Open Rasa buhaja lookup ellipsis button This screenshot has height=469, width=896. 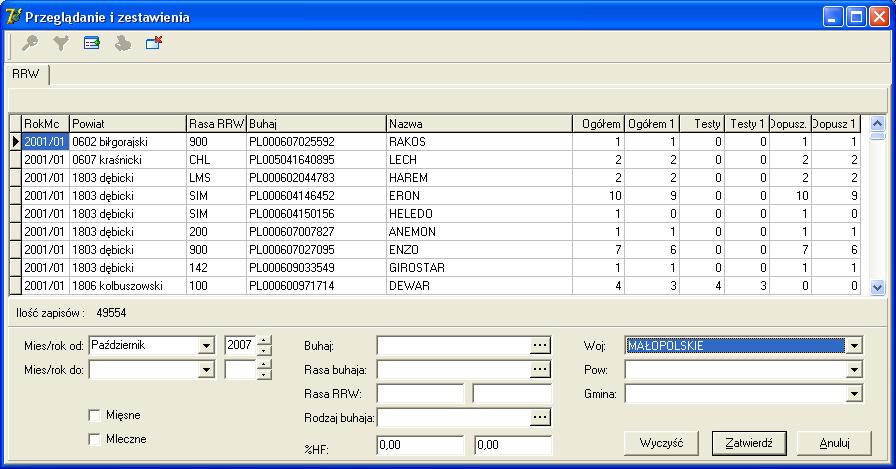coord(540,370)
